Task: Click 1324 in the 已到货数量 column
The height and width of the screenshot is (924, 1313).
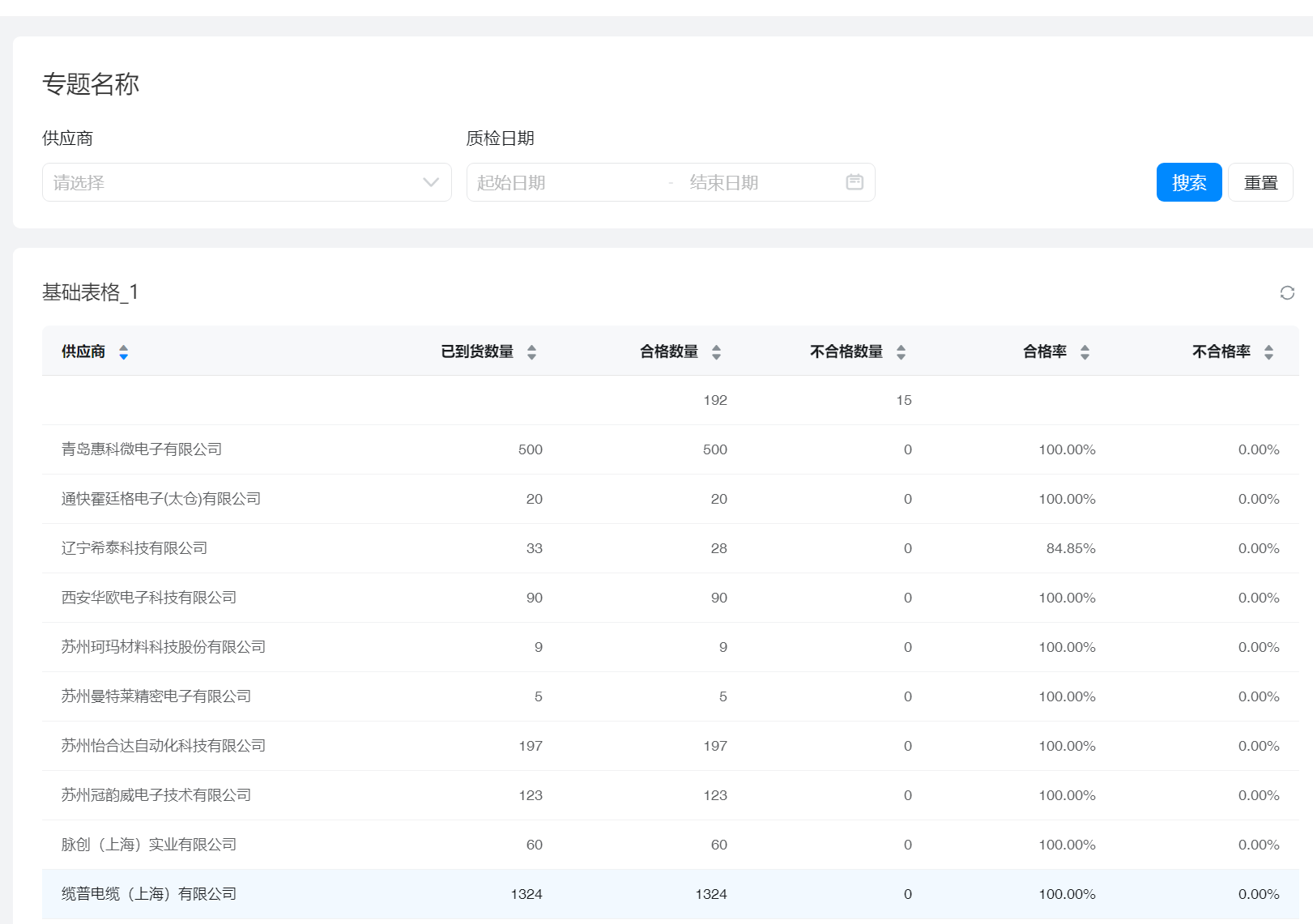Action: pyautogui.click(x=526, y=894)
